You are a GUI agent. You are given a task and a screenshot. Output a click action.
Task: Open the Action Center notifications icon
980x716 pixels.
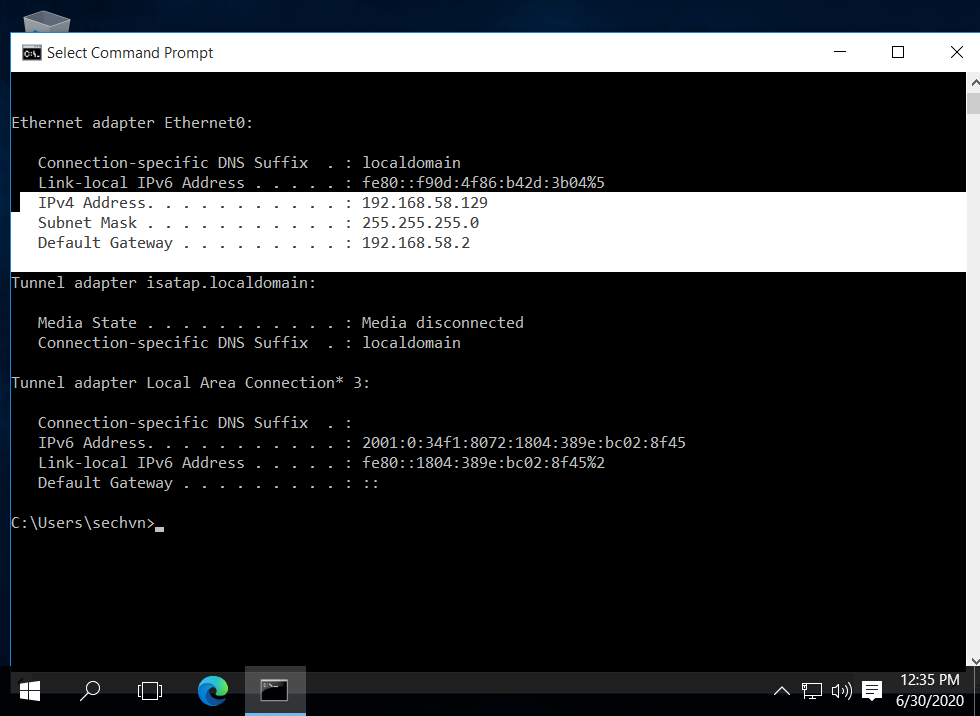coord(871,690)
